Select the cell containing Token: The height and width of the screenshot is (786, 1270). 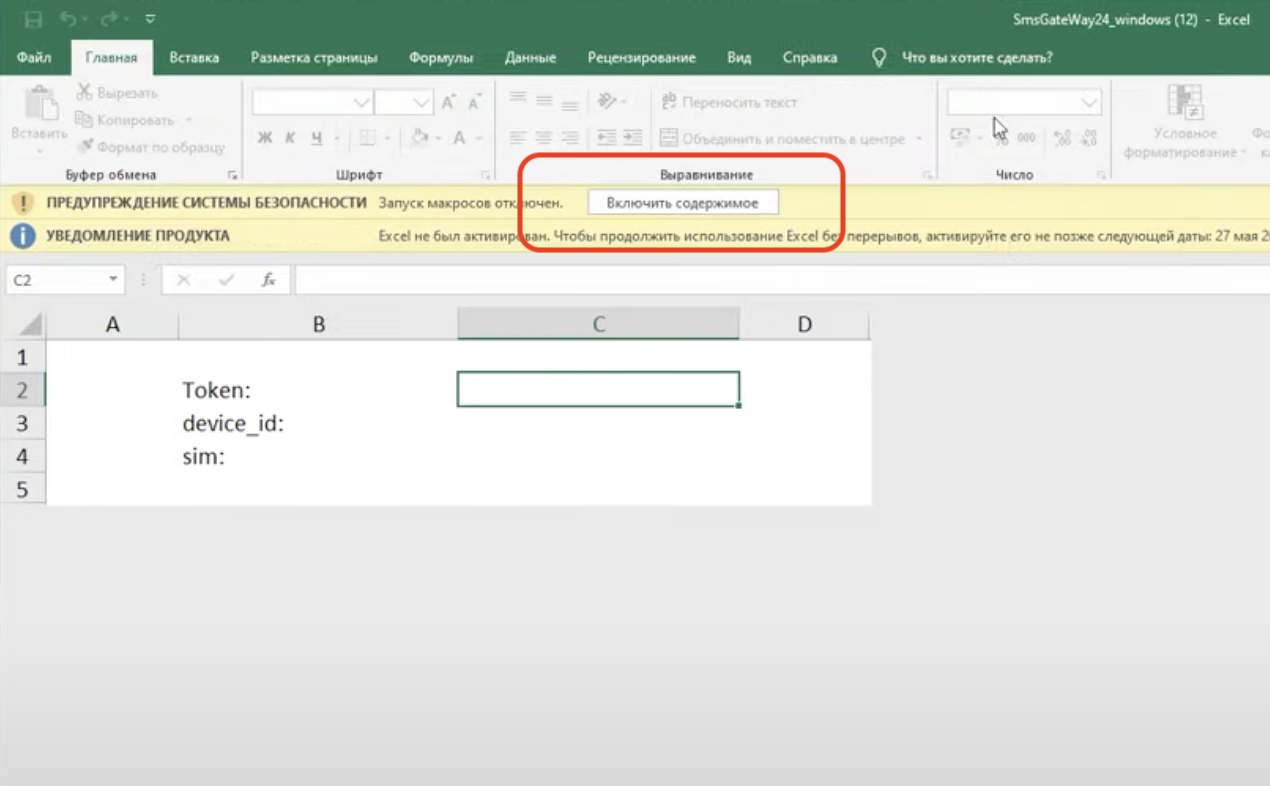318,390
